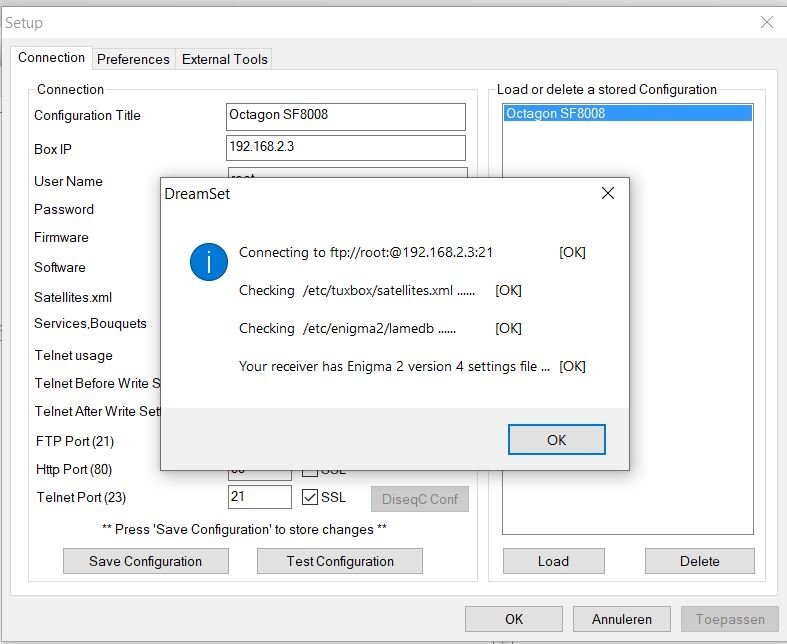Open the Preferences tab
The image size is (787, 644).
point(133,59)
